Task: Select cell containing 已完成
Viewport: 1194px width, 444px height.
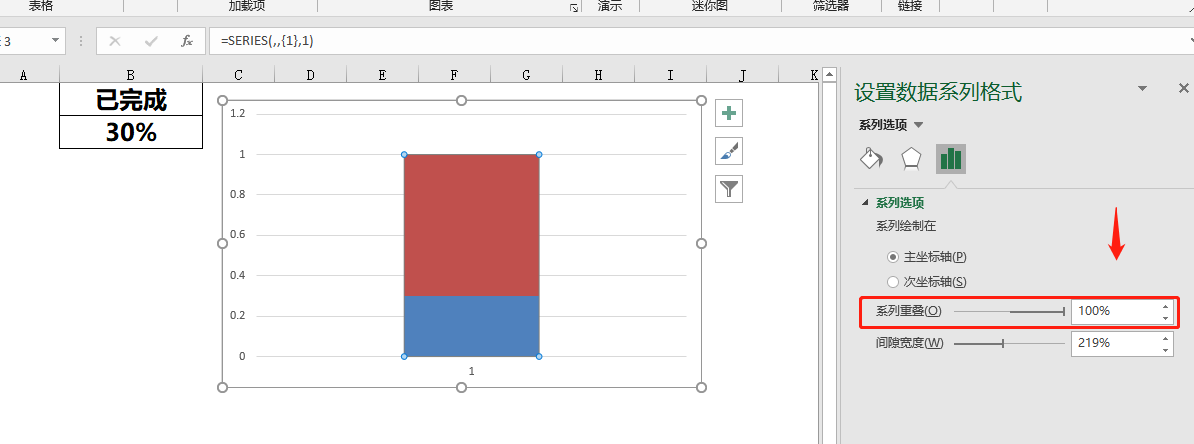Action: [131, 100]
